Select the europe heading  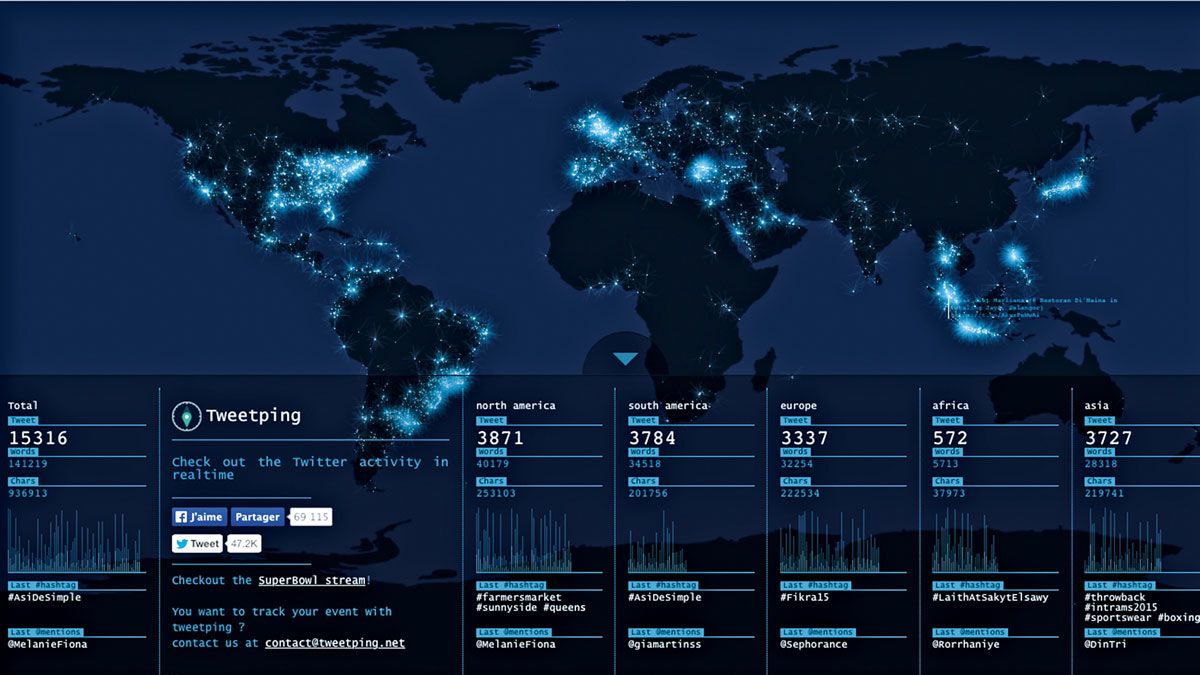(x=798, y=406)
